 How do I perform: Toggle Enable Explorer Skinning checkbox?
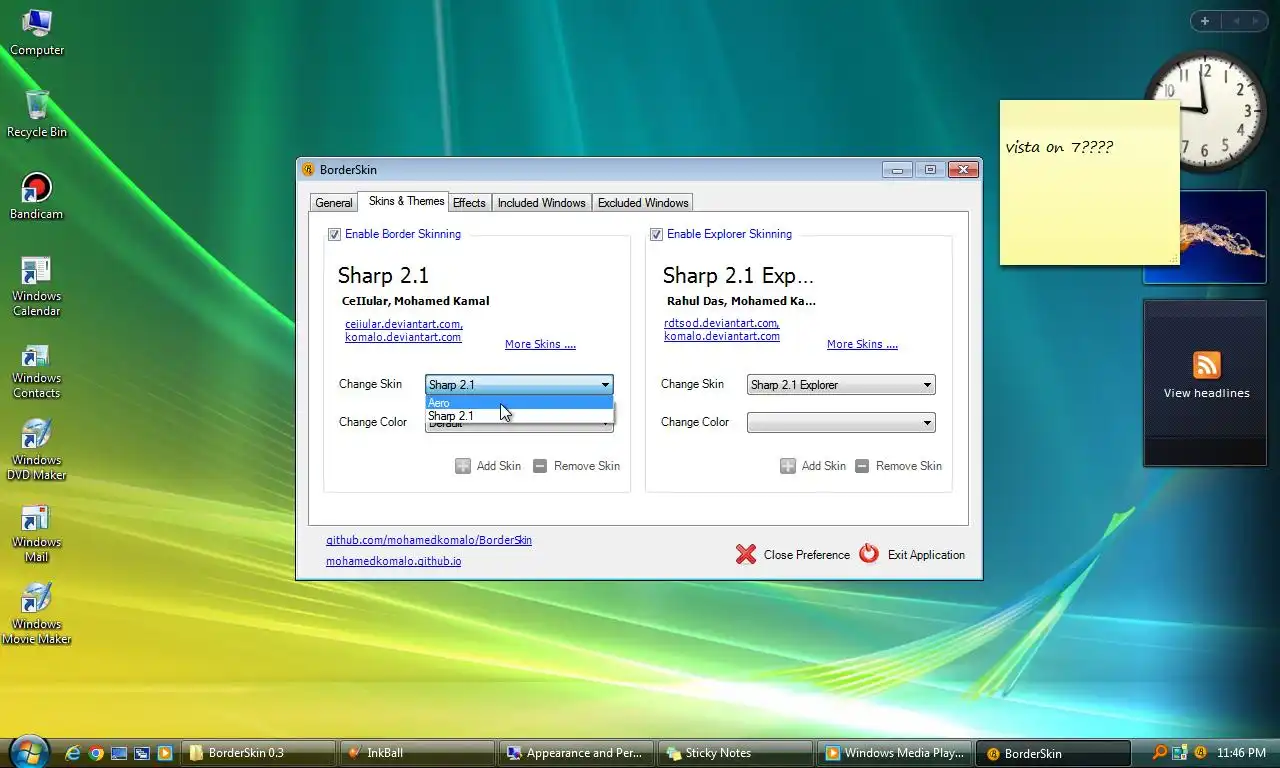pyautogui.click(x=656, y=234)
